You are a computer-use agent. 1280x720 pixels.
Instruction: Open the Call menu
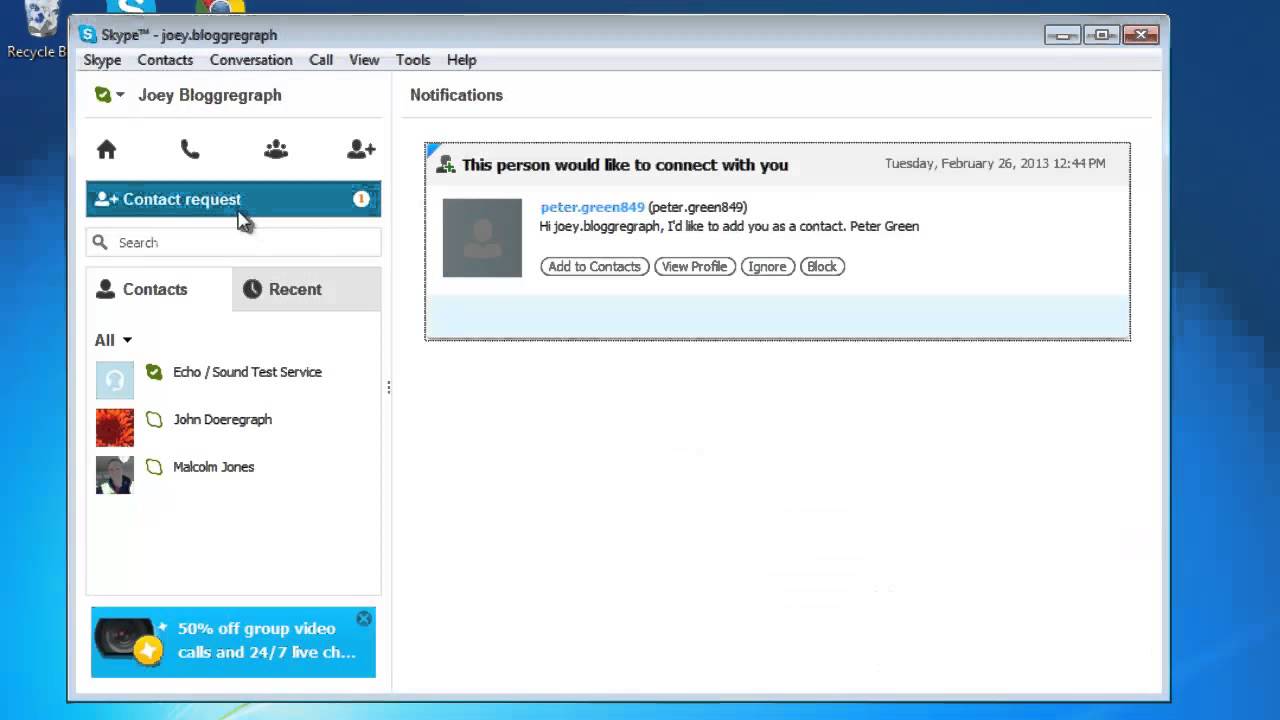point(321,60)
